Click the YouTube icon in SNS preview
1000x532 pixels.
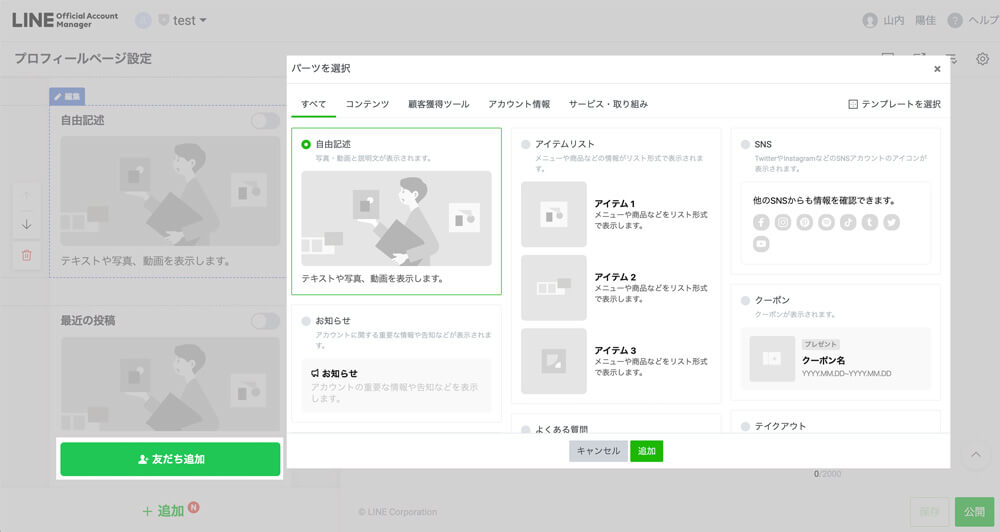tap(762, 244)
